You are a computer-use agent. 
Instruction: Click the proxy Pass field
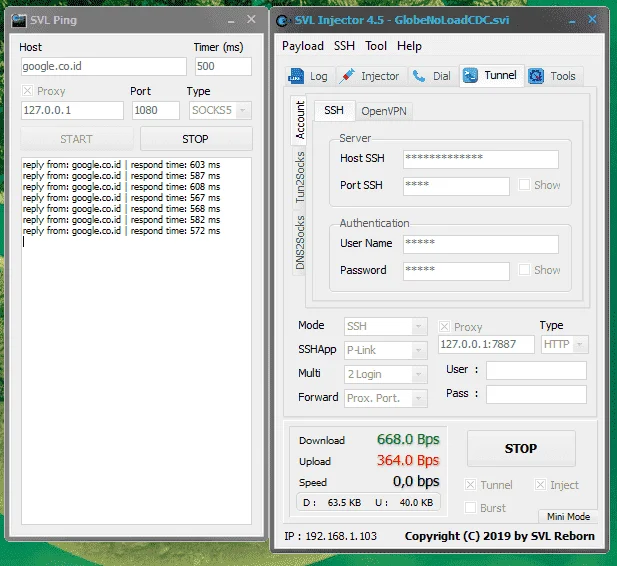pyautogui.click(x=536, y=394)
